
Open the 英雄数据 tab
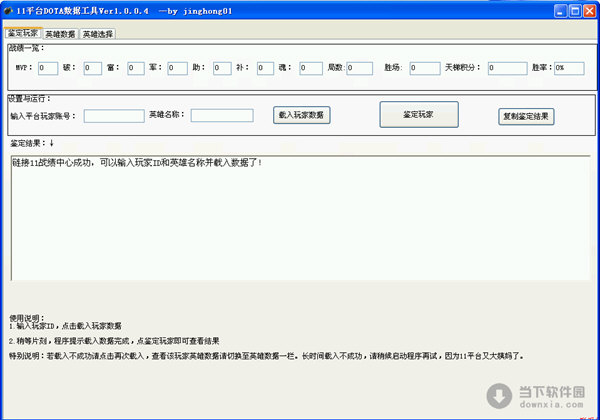point(60,34)
